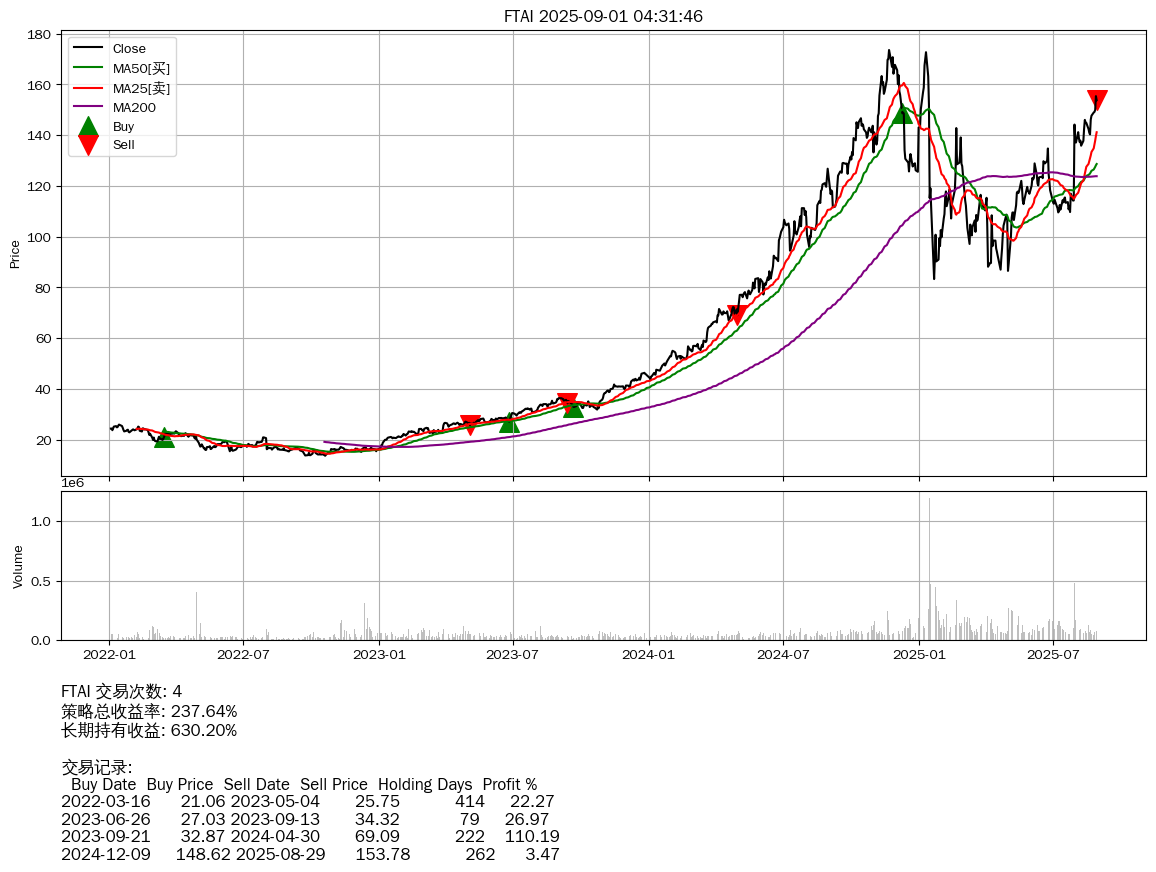Click the red sell marker at price 69
The width and height of the screenshot is (1156, 872).
737,314
